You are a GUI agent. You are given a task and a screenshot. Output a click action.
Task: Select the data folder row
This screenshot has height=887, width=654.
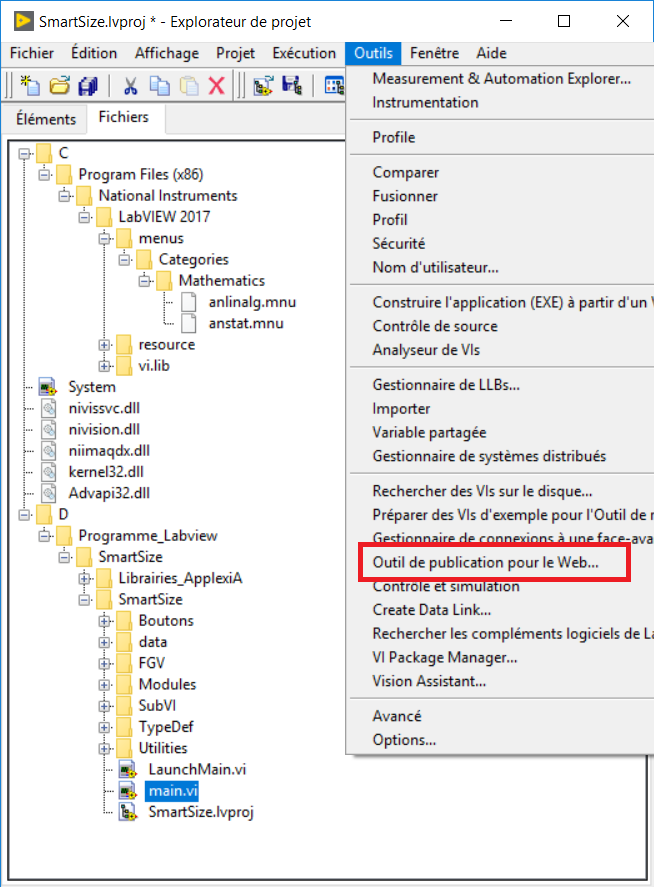[x=153, y=642]
